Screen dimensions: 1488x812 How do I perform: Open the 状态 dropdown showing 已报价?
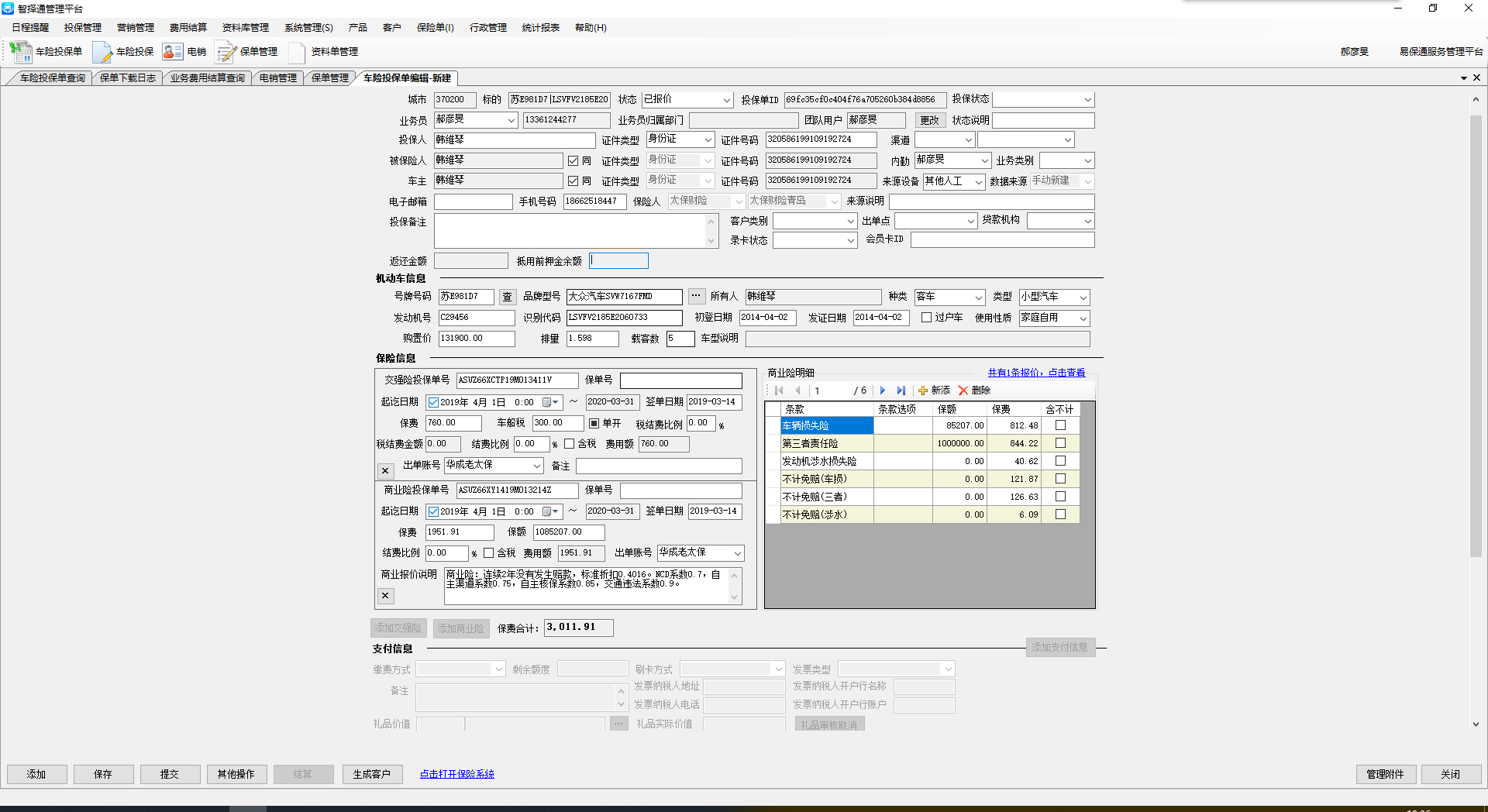(x=726, y=100)
